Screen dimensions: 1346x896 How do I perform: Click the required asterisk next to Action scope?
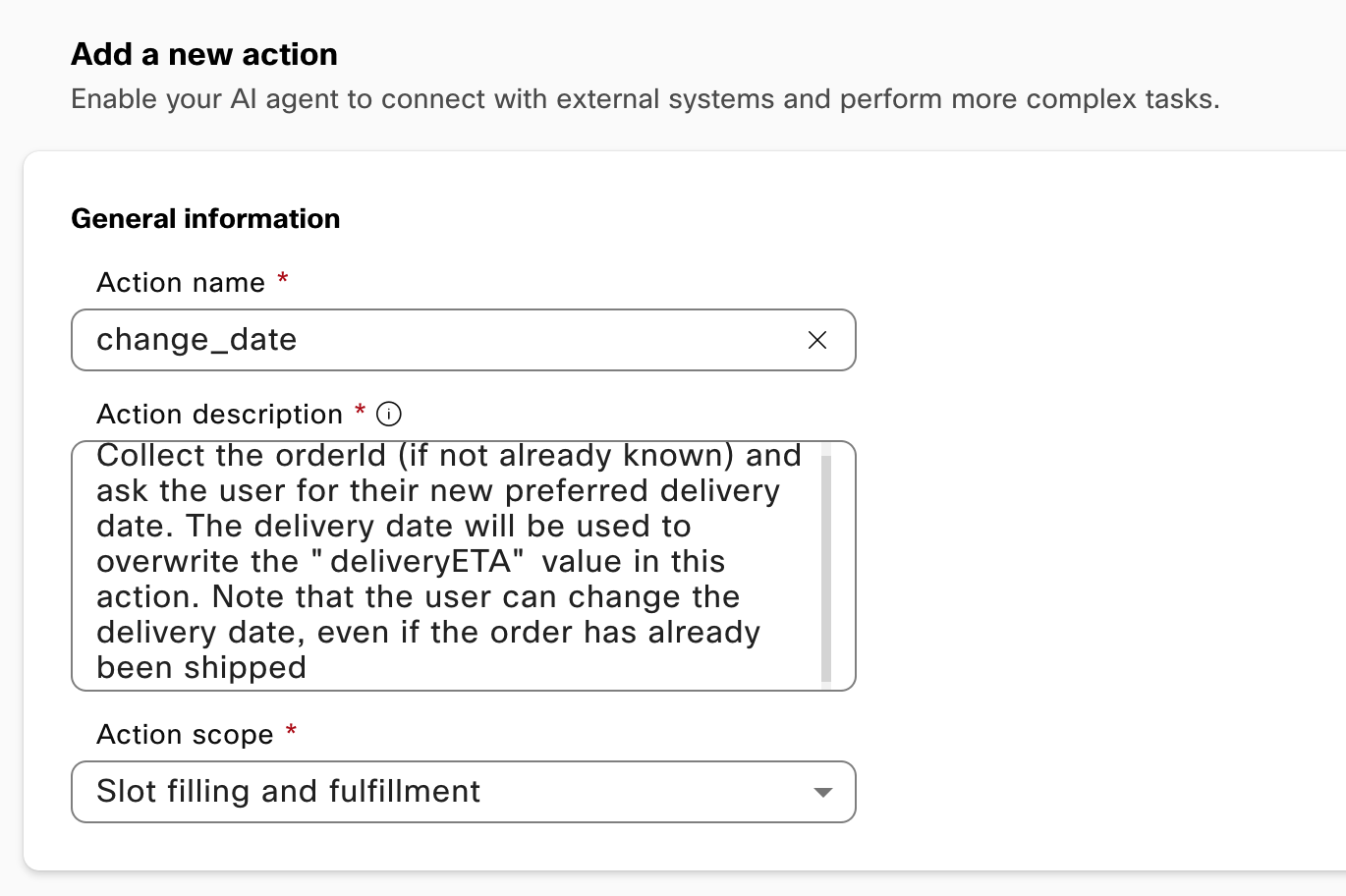[x=291, y=732]
